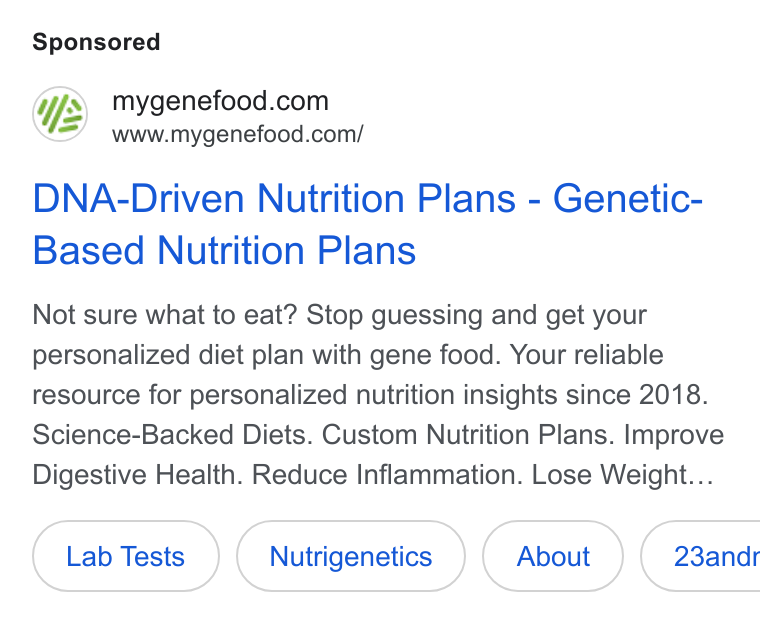Click the 'insights since 2018' description text
The height and width of the screenshot is (624, 760).
point(586,395)
